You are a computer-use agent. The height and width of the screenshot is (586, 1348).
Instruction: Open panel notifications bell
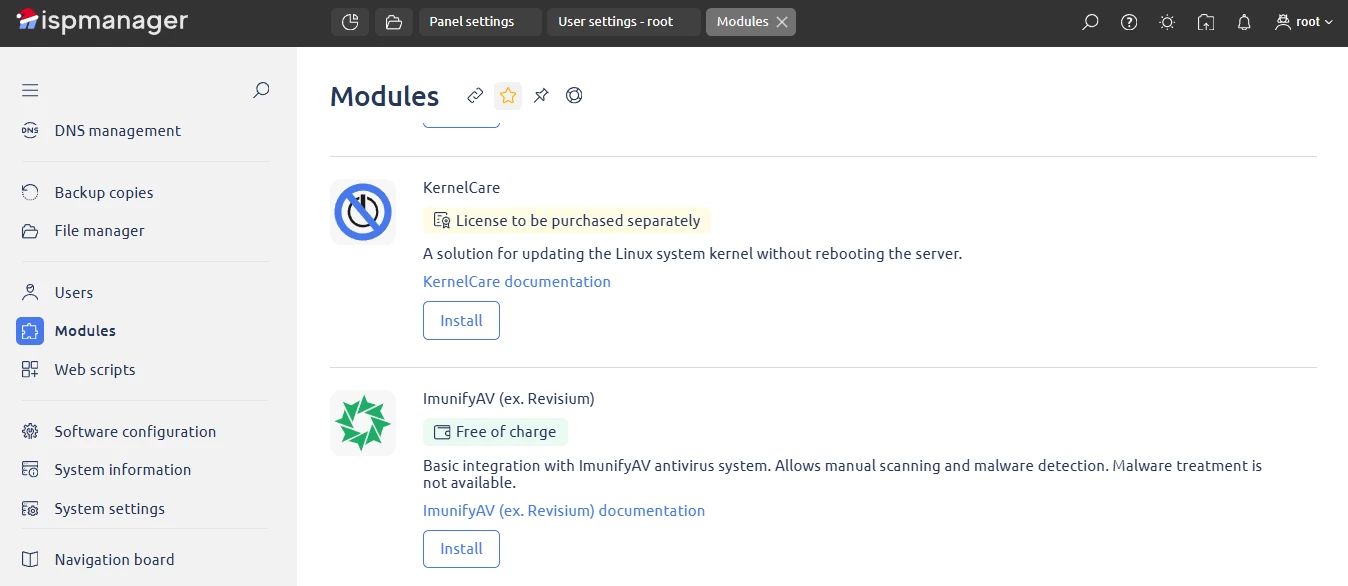[1243, 21]
